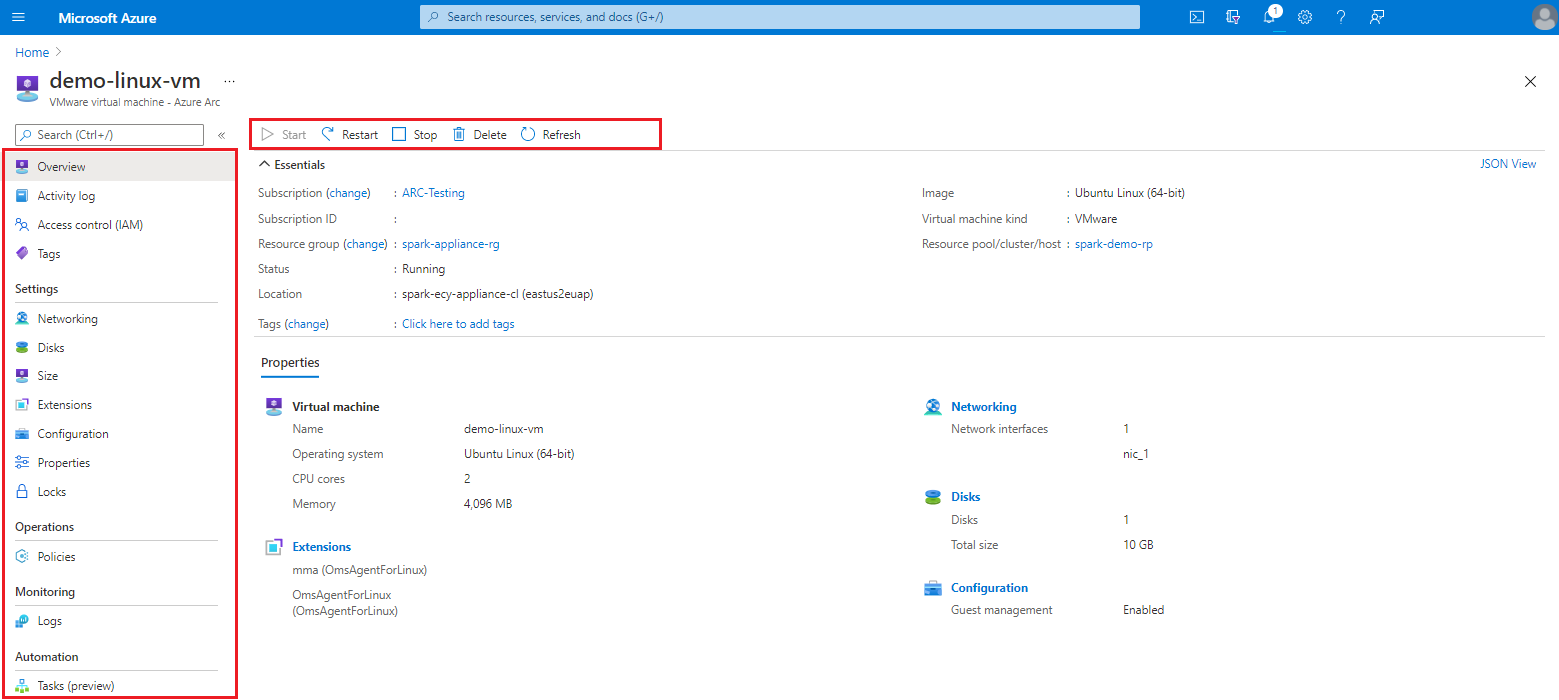Click the Virtual machine section icon
The height and width of the screenshot is (700, 1559).
pos(274,406)
